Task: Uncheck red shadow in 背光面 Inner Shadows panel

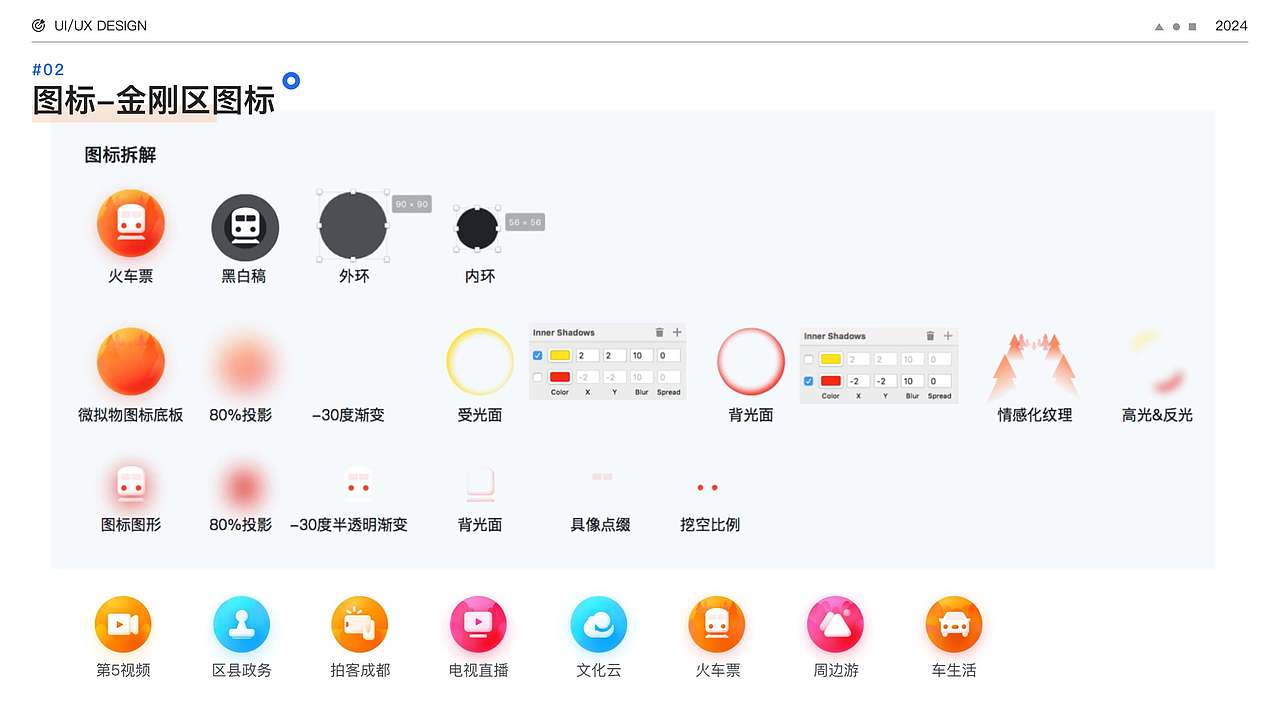Action: [809, 381]
